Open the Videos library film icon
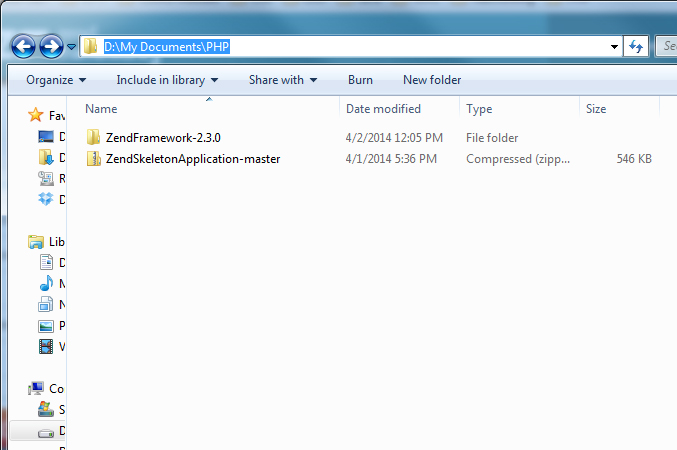The image size is (677, 450). coord(46,346)
